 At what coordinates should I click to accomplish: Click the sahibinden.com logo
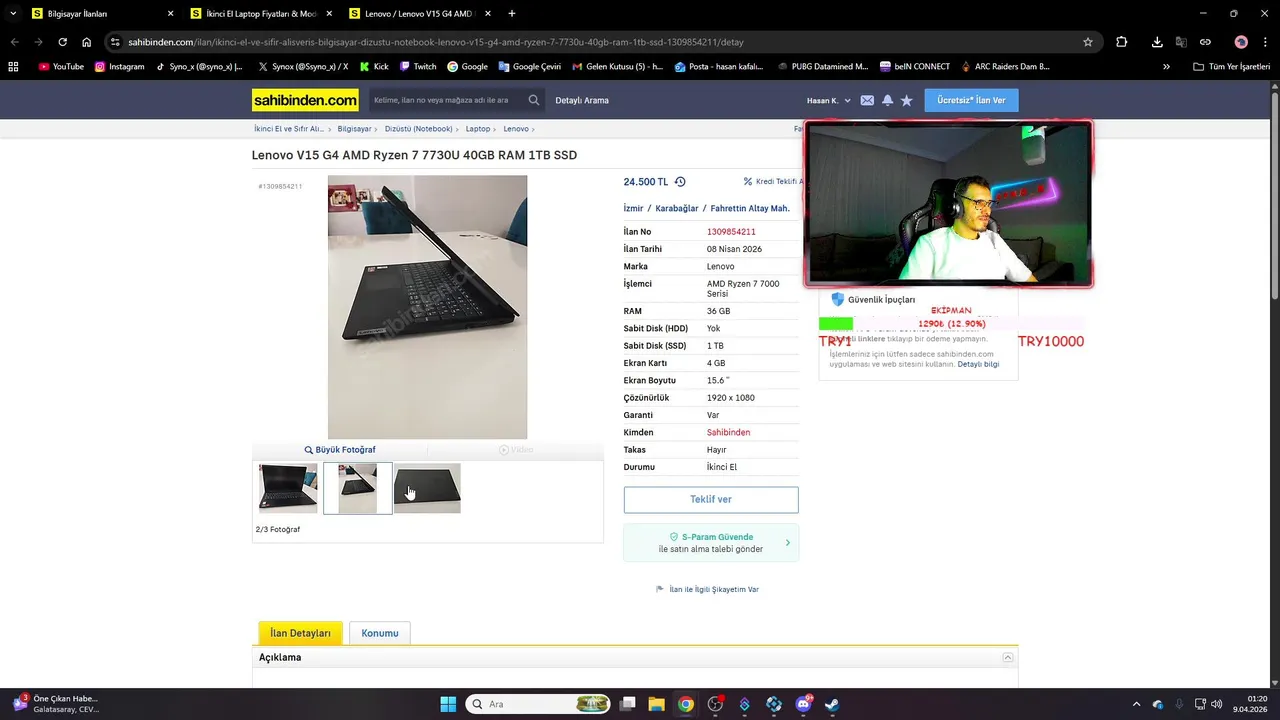(305, 100)
